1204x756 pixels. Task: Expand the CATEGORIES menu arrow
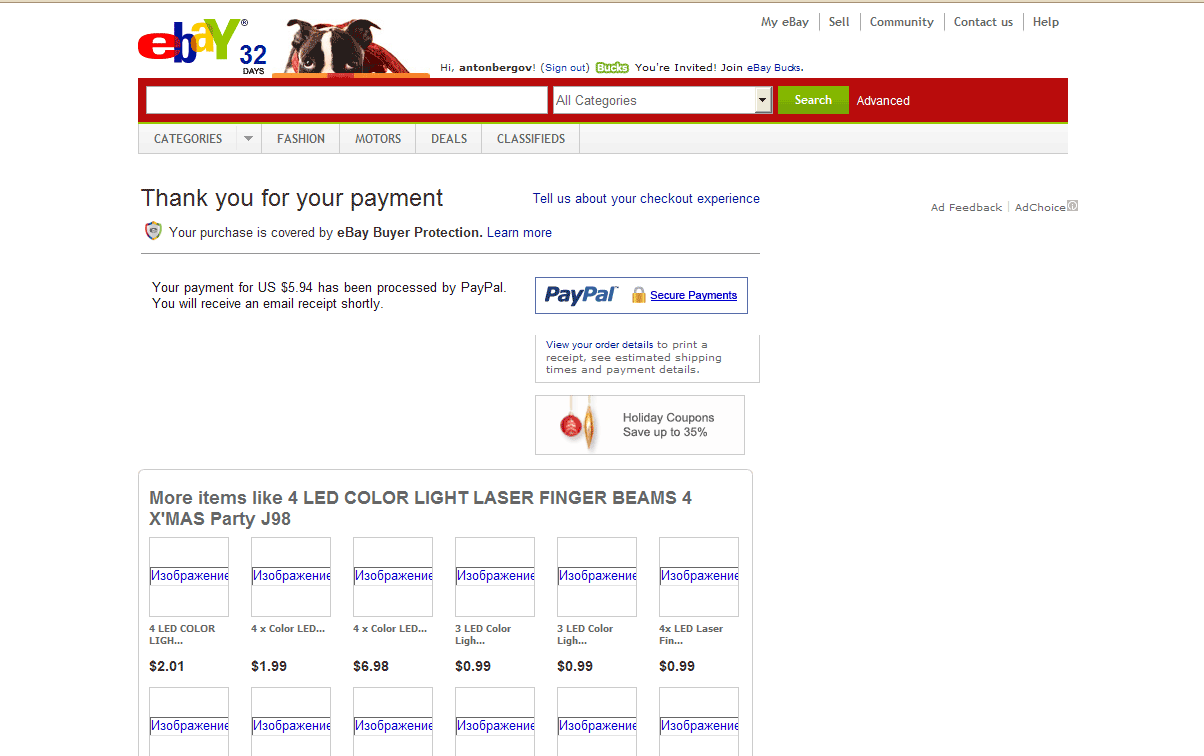pos(247,138)
